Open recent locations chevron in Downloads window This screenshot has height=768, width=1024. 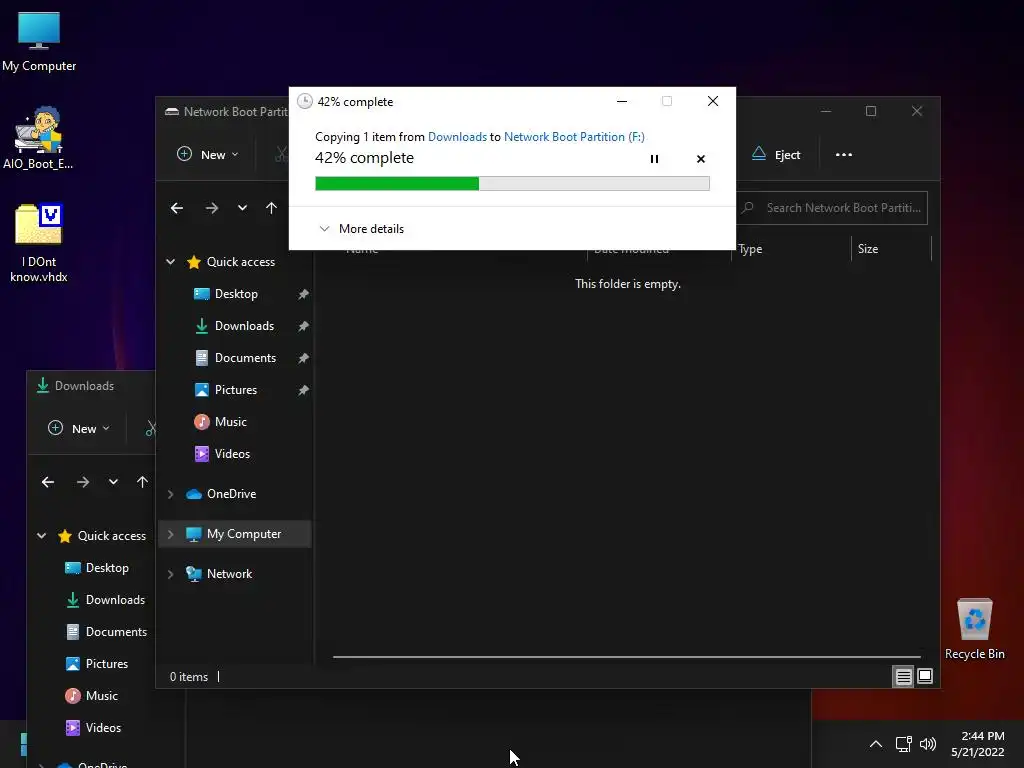113,482
